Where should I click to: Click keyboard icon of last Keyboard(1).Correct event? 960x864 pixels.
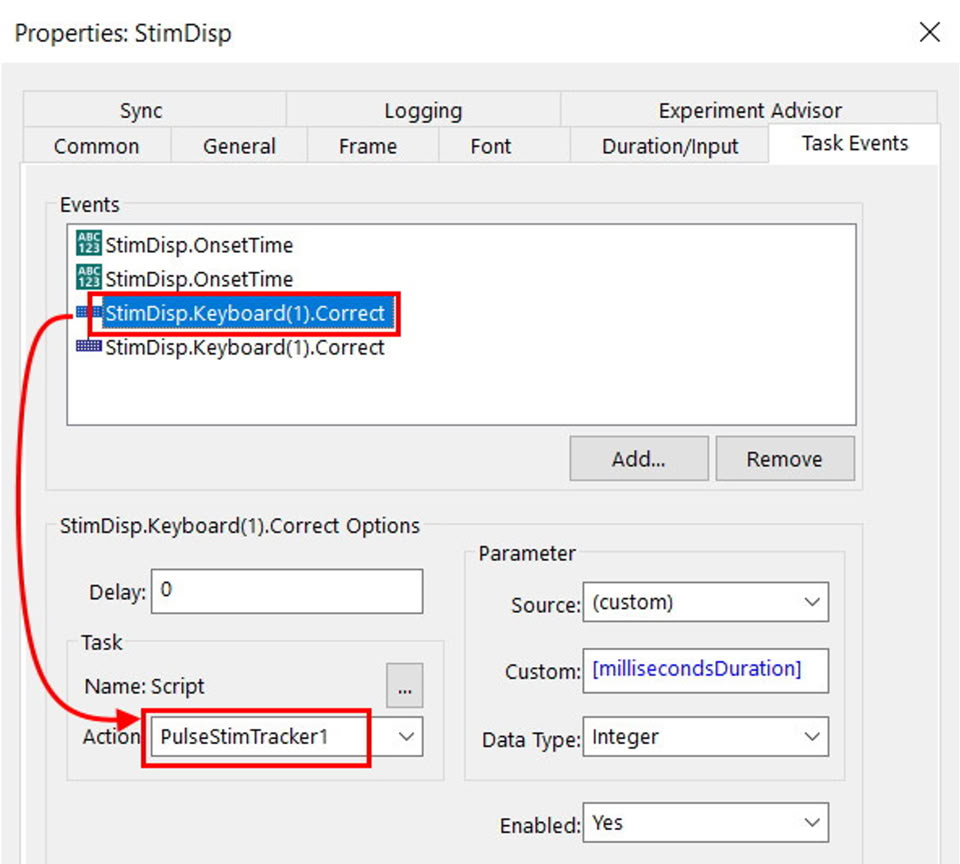(89, 347)
